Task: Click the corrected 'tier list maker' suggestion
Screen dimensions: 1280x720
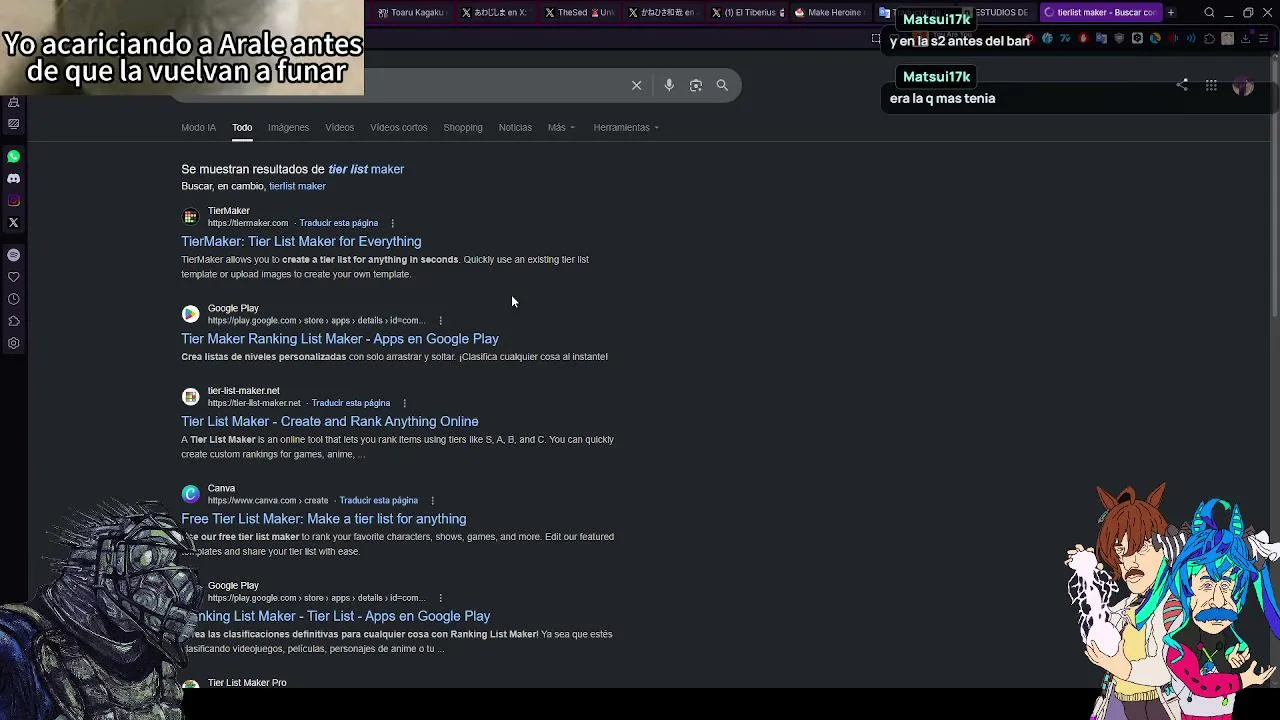Action: coord(366,169)
